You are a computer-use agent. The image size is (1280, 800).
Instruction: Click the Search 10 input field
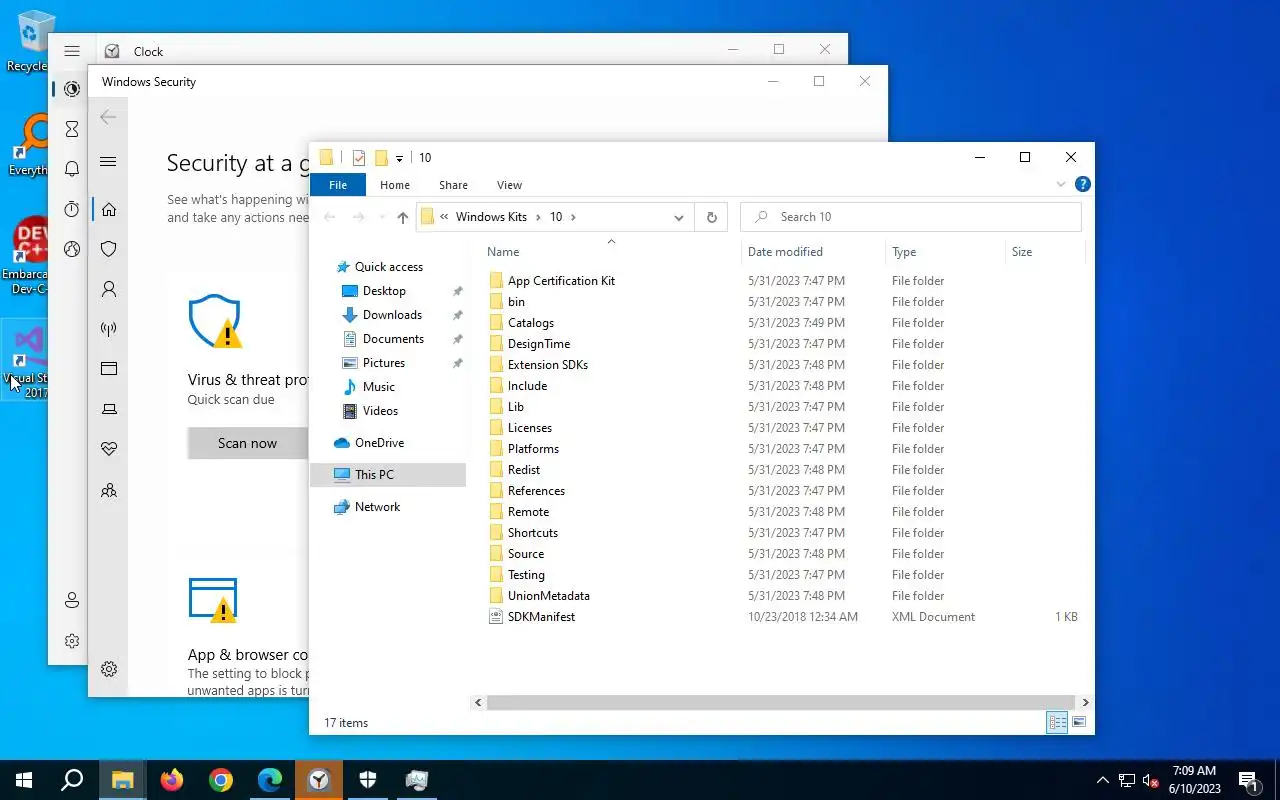tap(911, 217)
